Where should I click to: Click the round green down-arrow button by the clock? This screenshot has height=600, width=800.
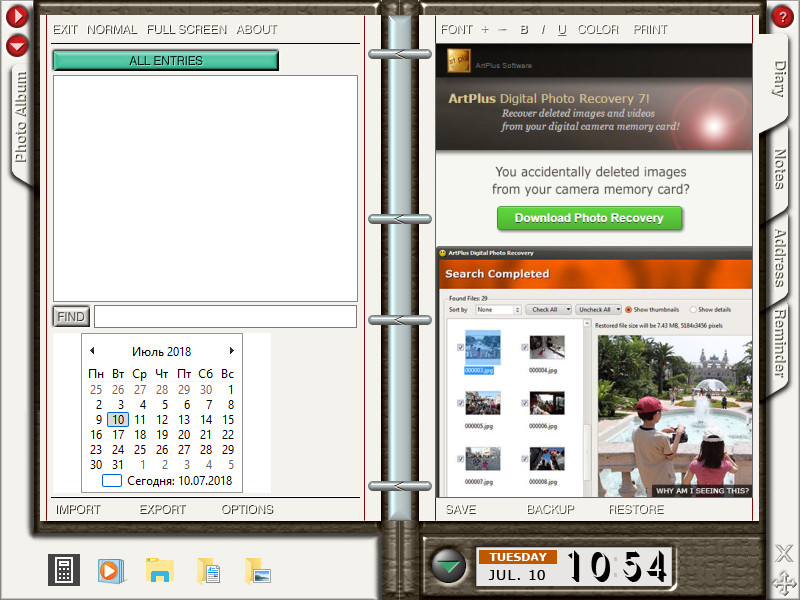(448, 566)
